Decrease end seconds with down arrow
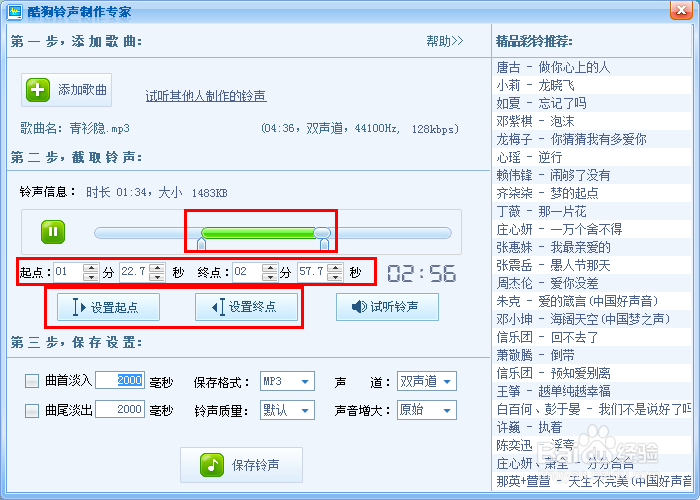This screenshot has height=500, width=700. coord(335,277)
